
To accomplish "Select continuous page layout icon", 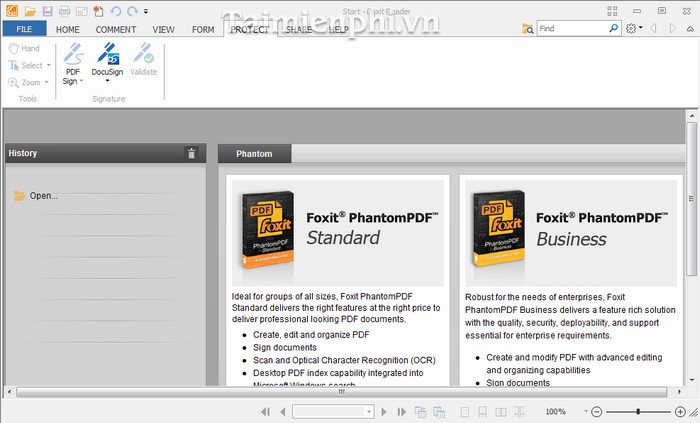I will pyautogui.click(x=483, y=412).
